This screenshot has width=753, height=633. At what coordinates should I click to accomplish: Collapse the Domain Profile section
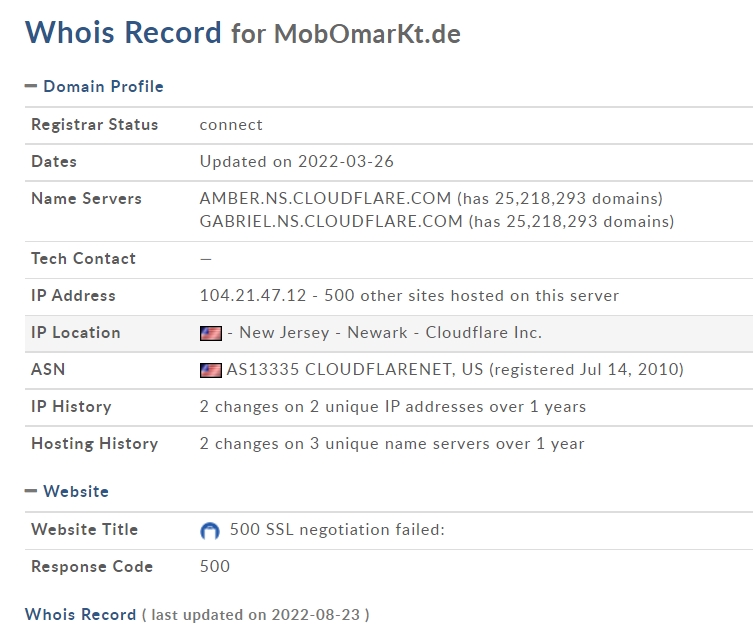[94, 86]
